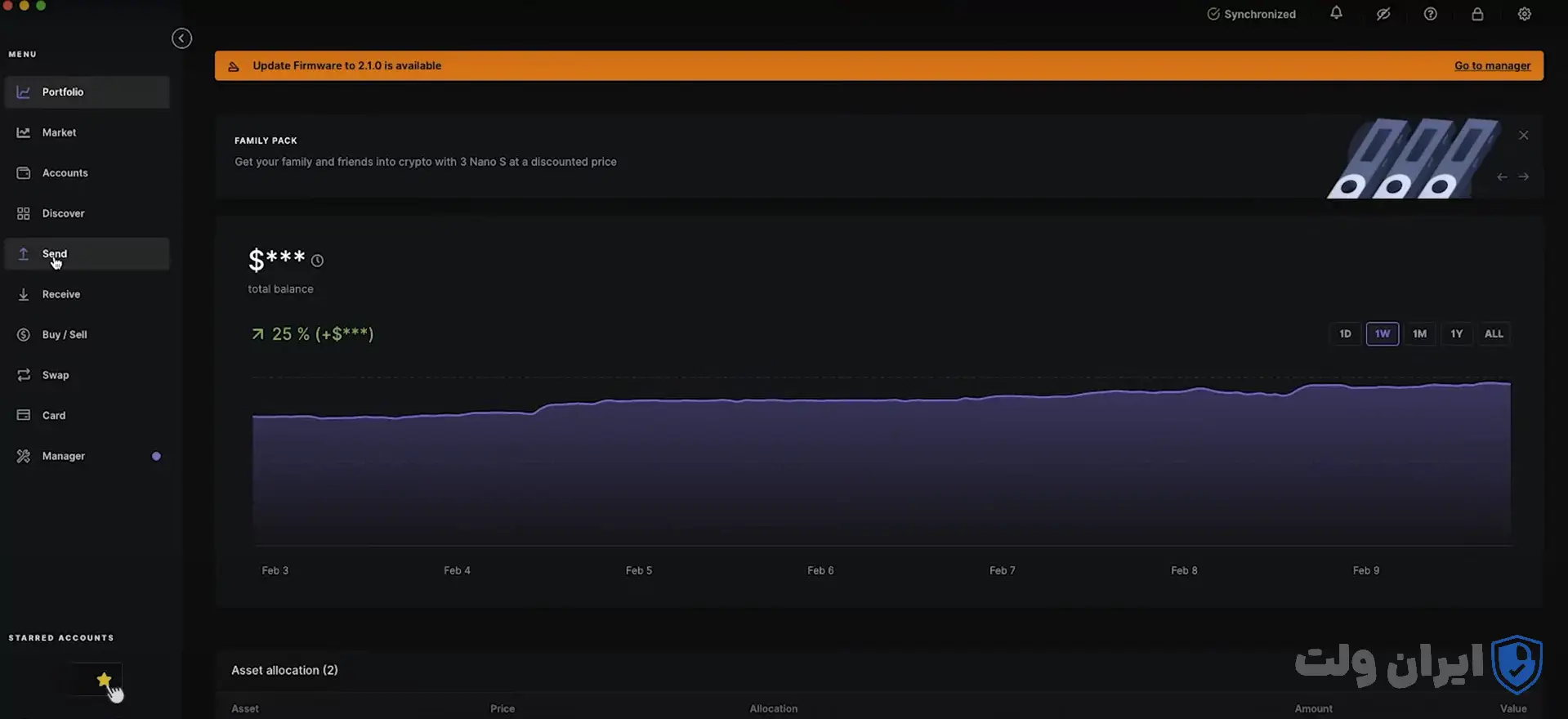The width and height of the screenshot is (1568, 719).
Task: Open the Swap section
Action: coord(87,375)
